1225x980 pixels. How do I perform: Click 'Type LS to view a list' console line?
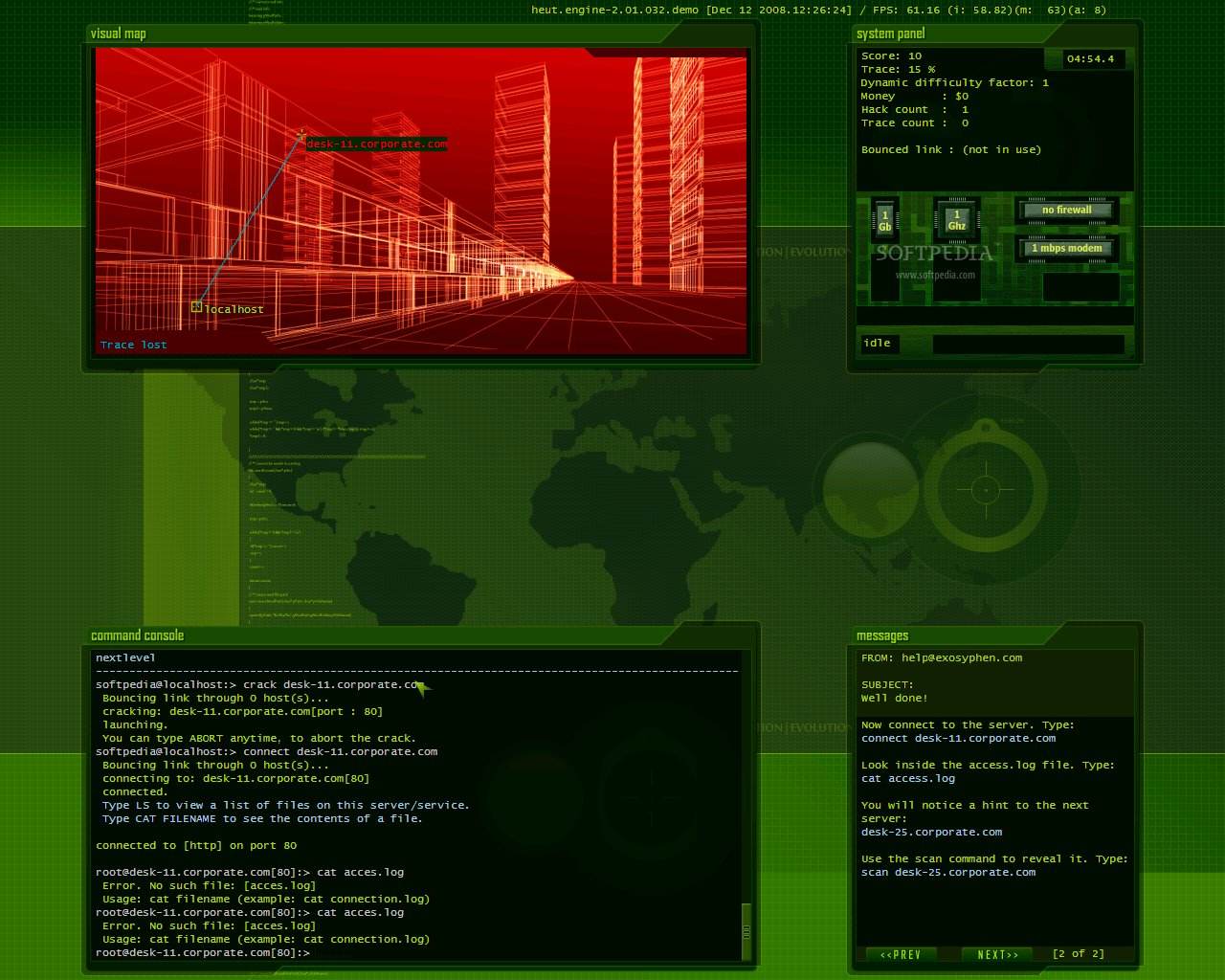[285, 805]
